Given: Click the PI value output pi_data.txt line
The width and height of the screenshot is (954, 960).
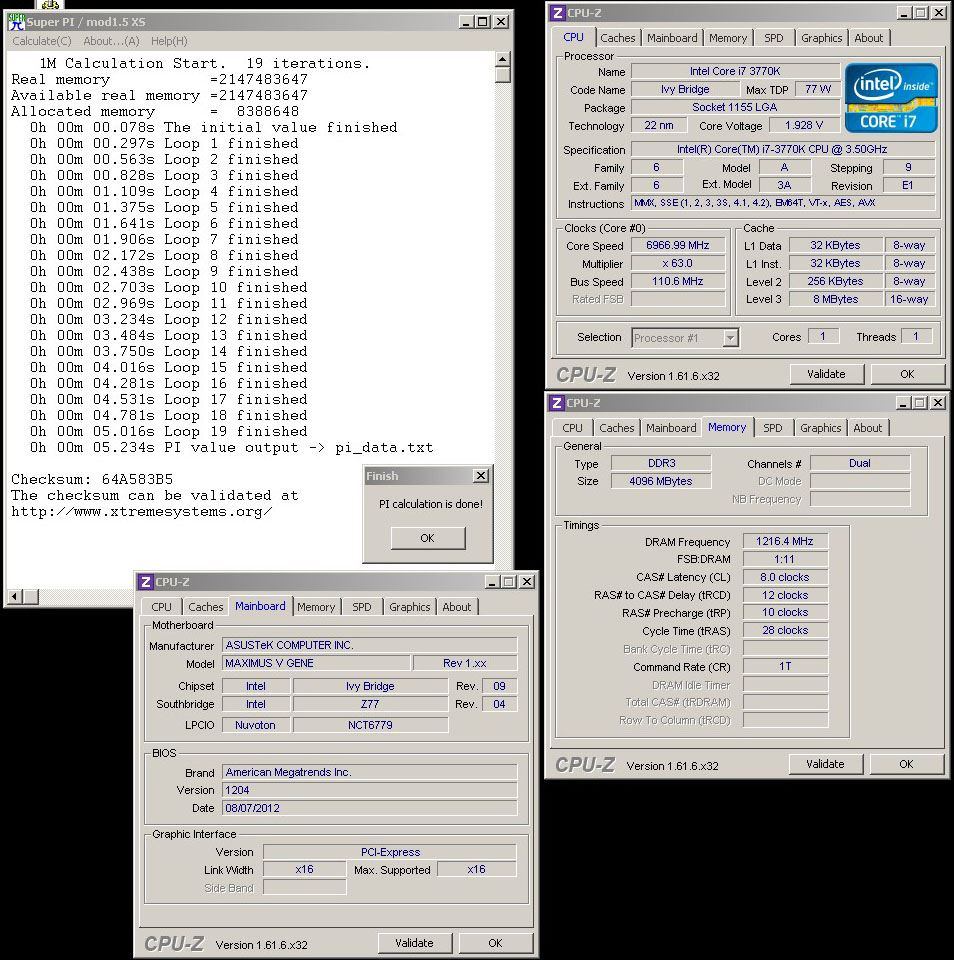Looking at the screenshot, I should 231,448.
